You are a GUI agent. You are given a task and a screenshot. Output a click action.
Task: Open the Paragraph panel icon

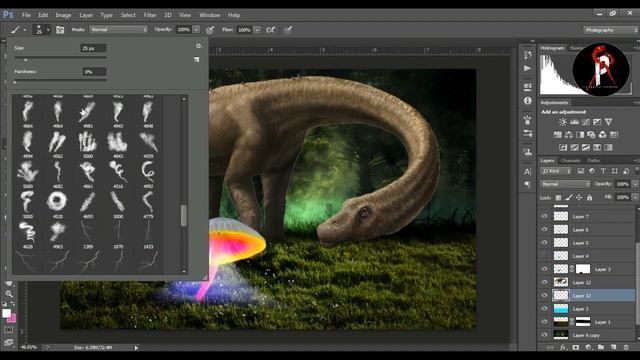(527, 184)
